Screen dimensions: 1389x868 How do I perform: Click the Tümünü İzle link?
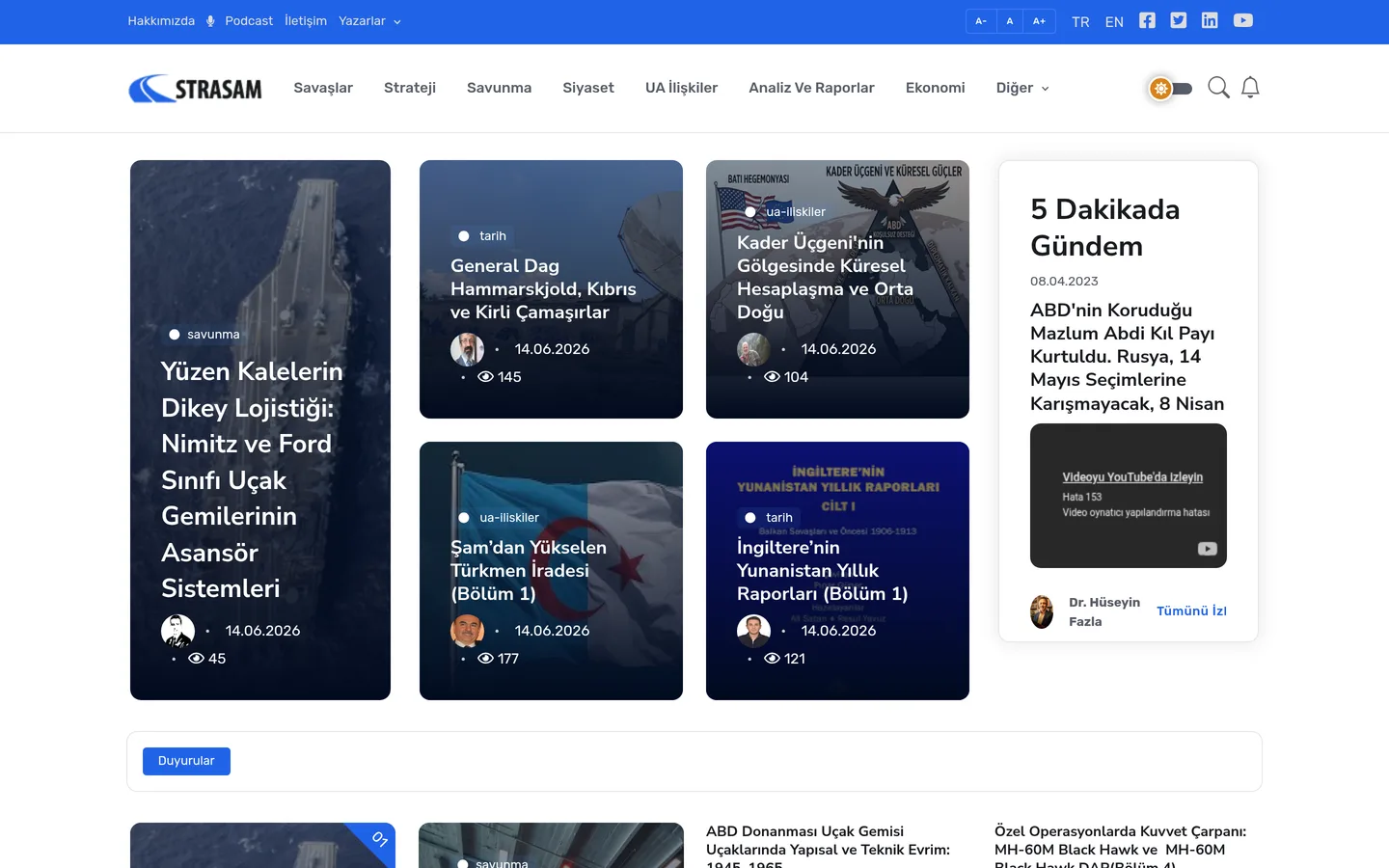coord(1191,611)
